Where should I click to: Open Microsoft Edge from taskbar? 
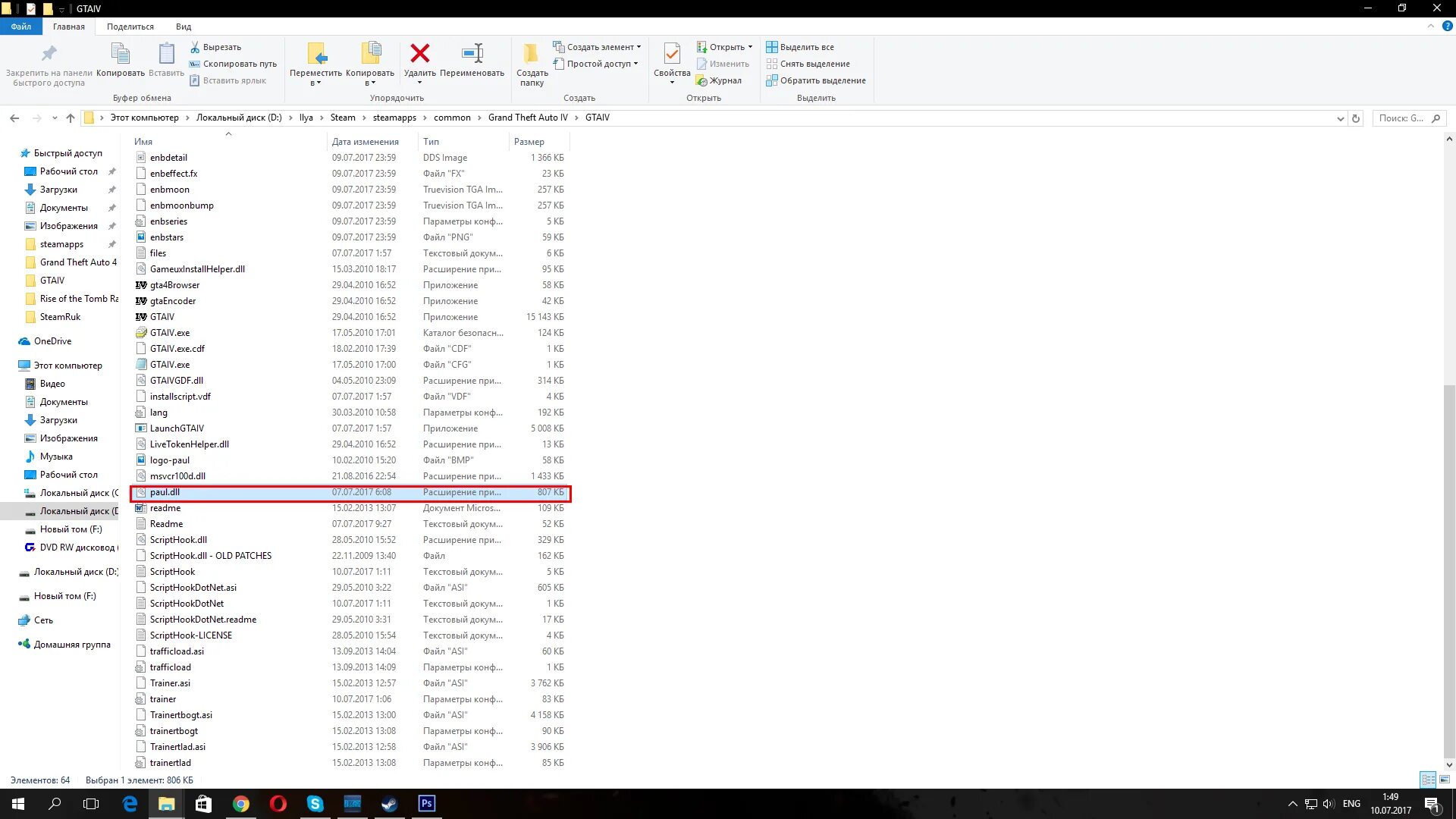(x=130, y=804)
